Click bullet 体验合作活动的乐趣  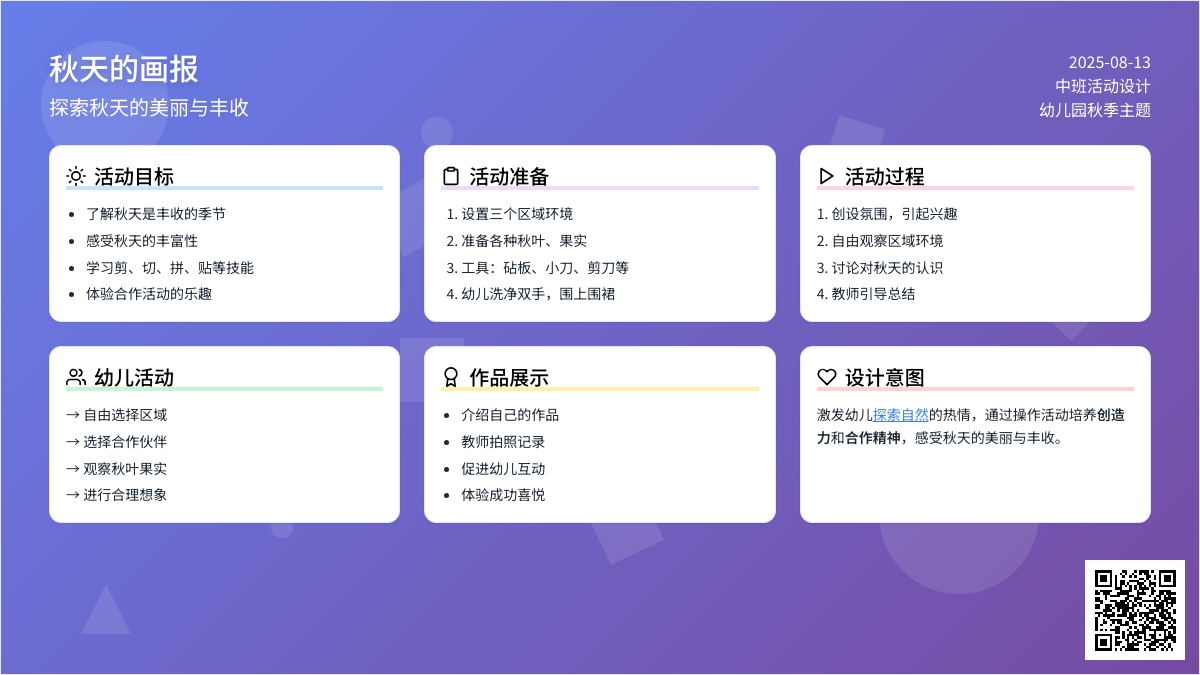coord(149,293)
